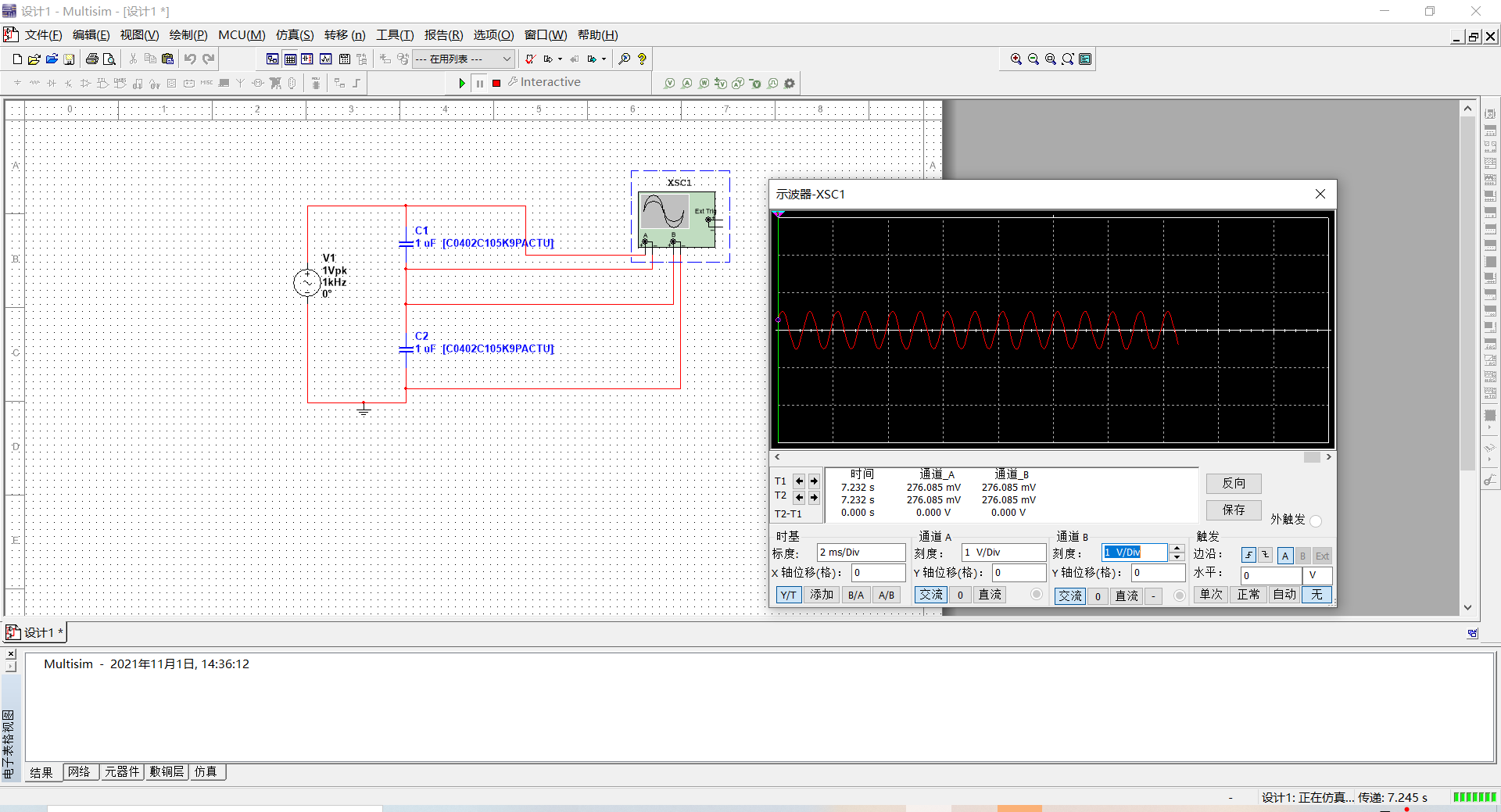Select the Channel B radio button next to the minus button

[1180, 596]
